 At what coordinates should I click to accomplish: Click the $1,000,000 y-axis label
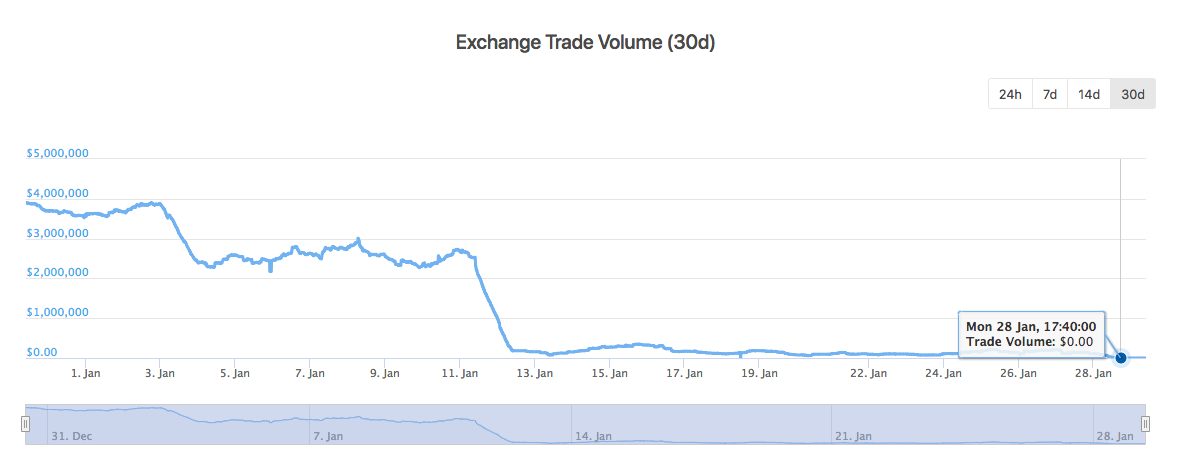(57, 312)
